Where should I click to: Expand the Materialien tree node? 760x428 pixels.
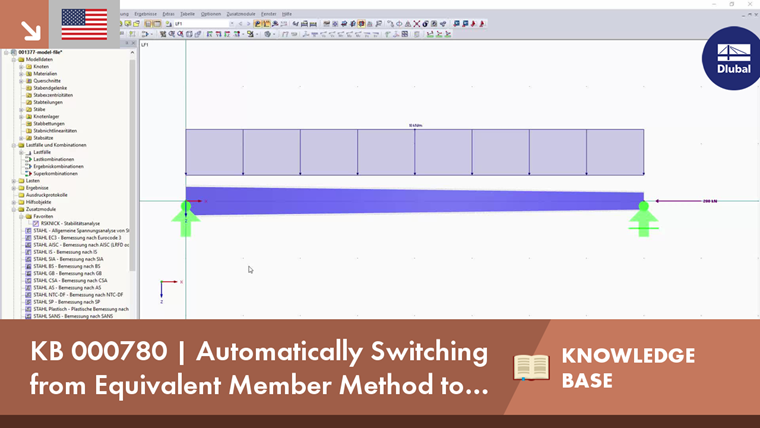(x=21, y=74)
